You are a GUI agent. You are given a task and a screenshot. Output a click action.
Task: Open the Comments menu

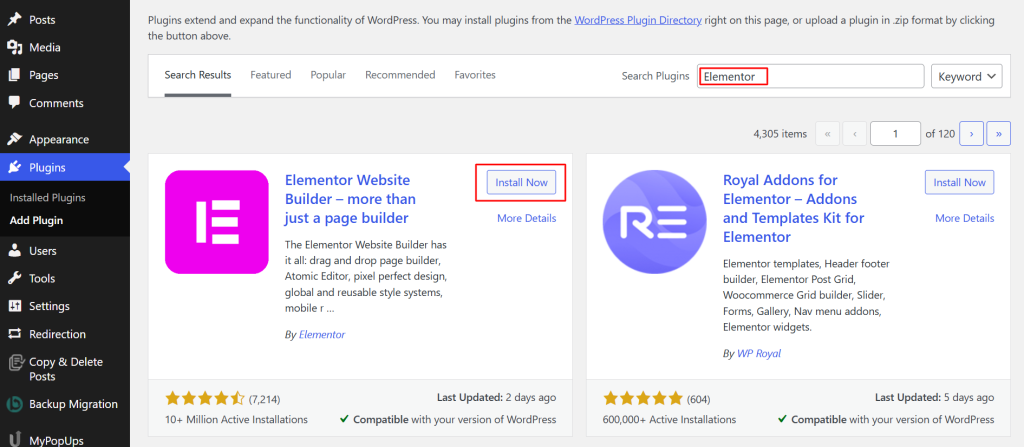tap(65, 103)
